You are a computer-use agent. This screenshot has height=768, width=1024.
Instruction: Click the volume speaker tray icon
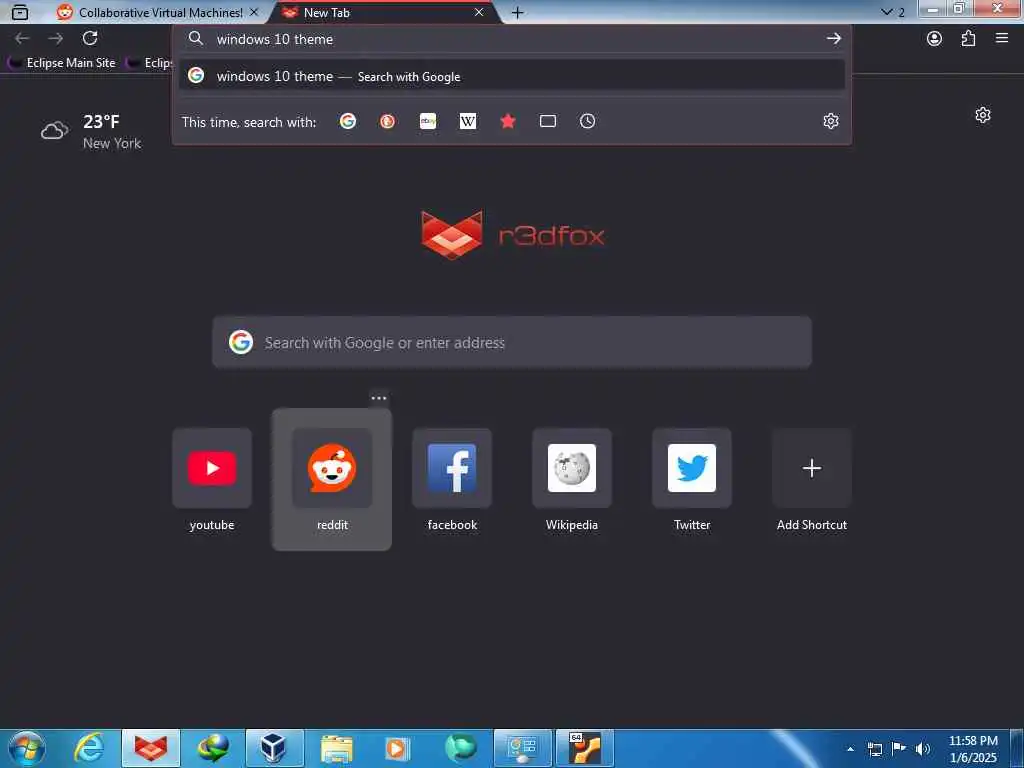click(923, 749)
